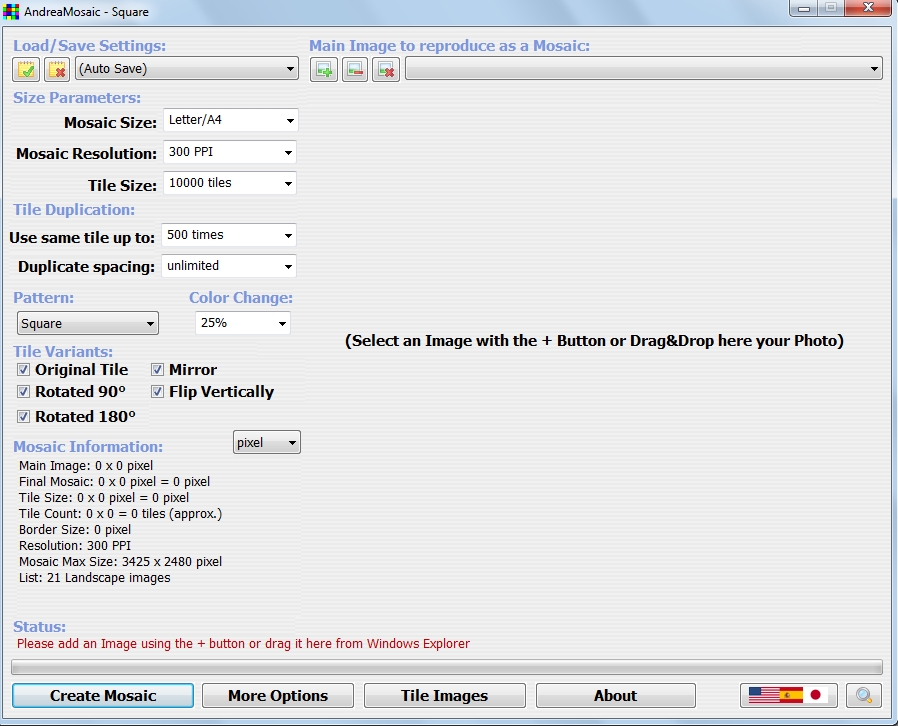Open the language selection flags button
The image size is (898, 726).
789,695
